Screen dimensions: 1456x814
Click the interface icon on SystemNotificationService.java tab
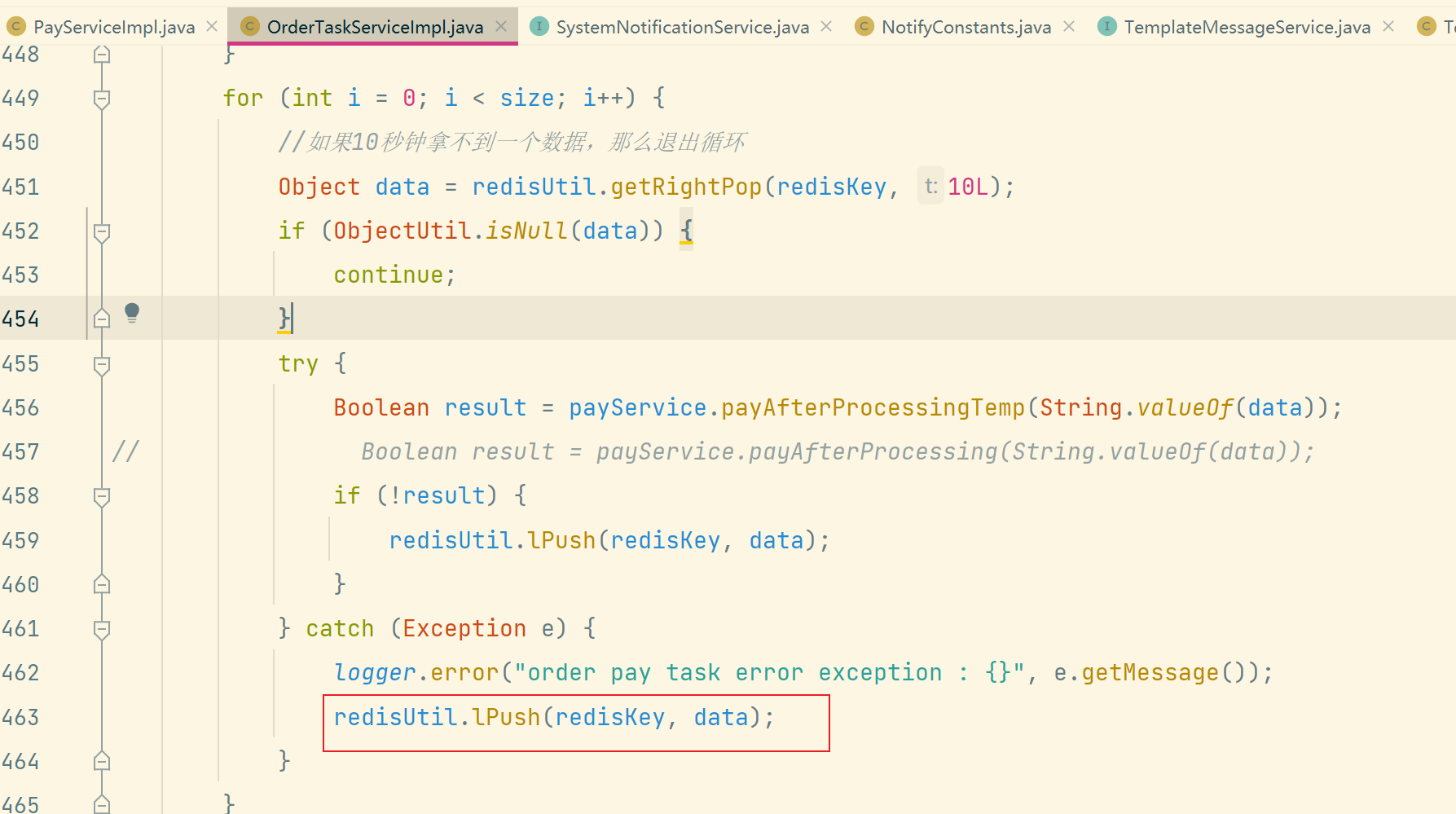539,27
